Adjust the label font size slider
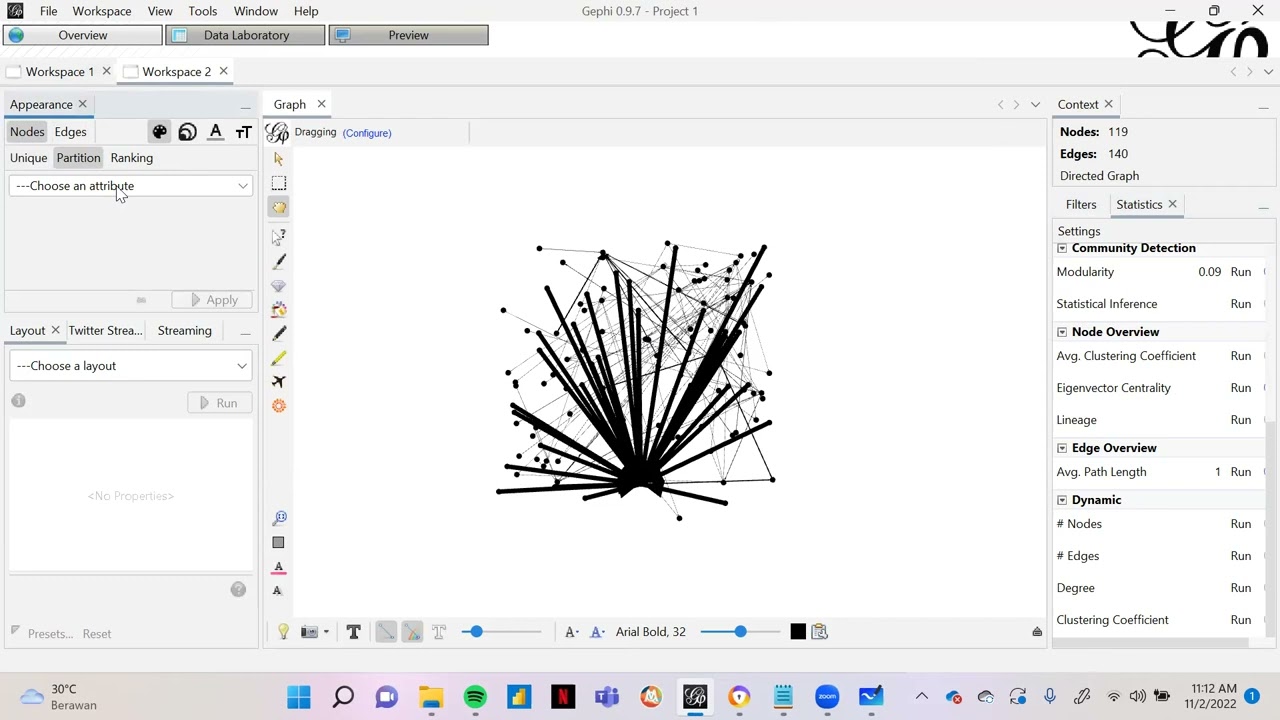1280x720 pixels. point(740,631)
